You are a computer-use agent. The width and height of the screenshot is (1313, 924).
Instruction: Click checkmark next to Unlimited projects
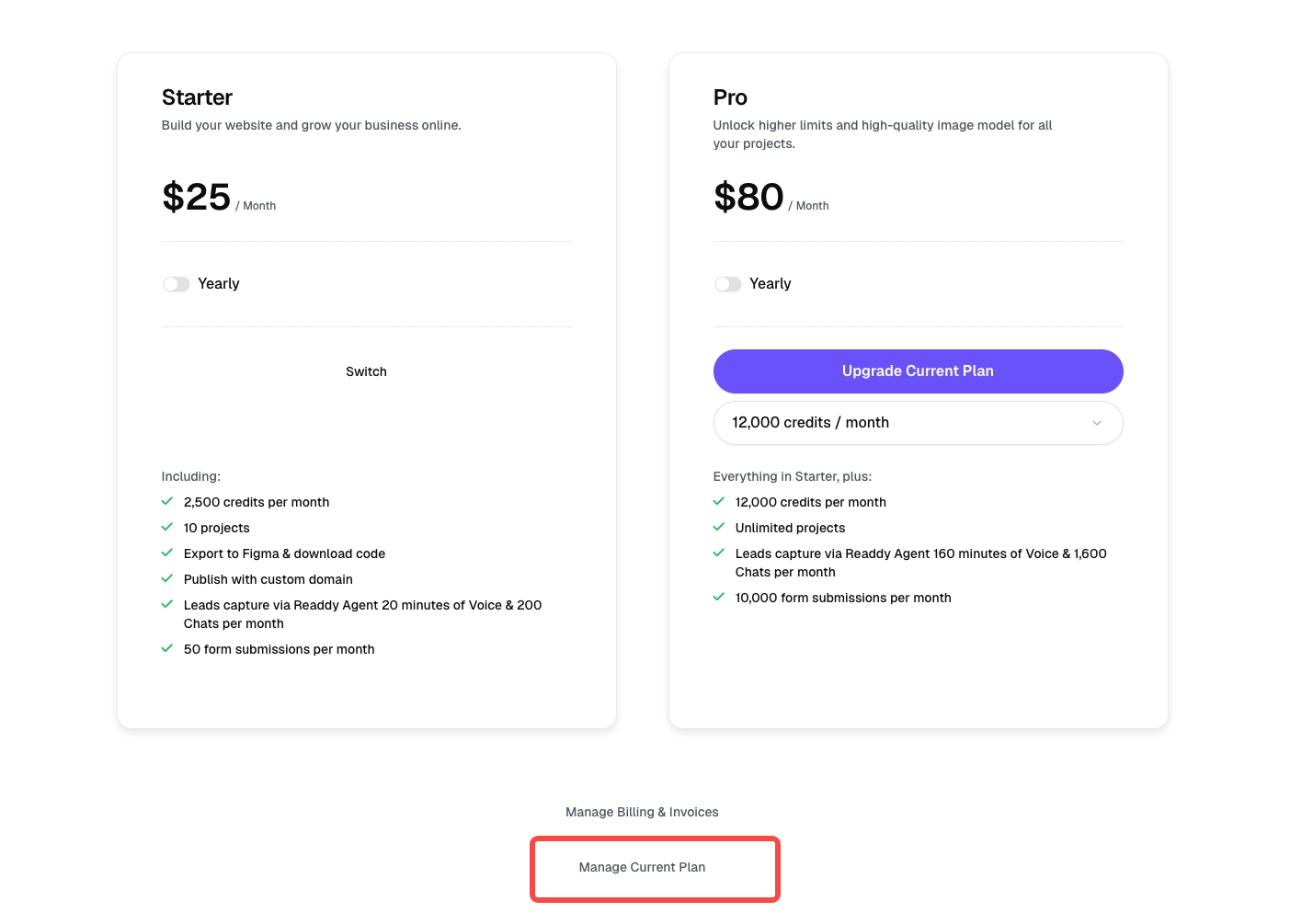[x=719, y=528]
